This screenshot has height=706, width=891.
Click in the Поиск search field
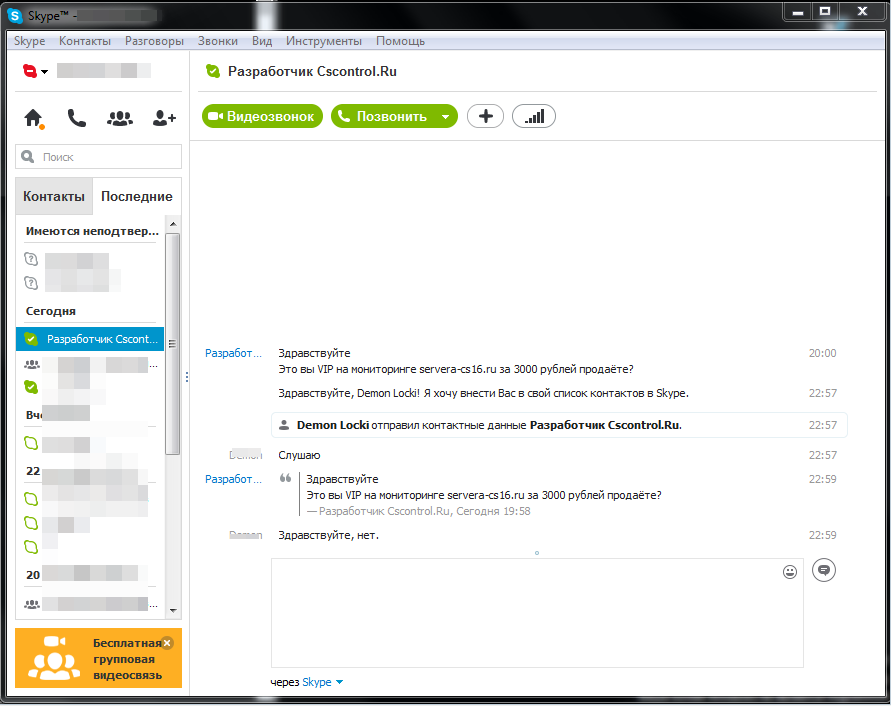coord(98,156)
